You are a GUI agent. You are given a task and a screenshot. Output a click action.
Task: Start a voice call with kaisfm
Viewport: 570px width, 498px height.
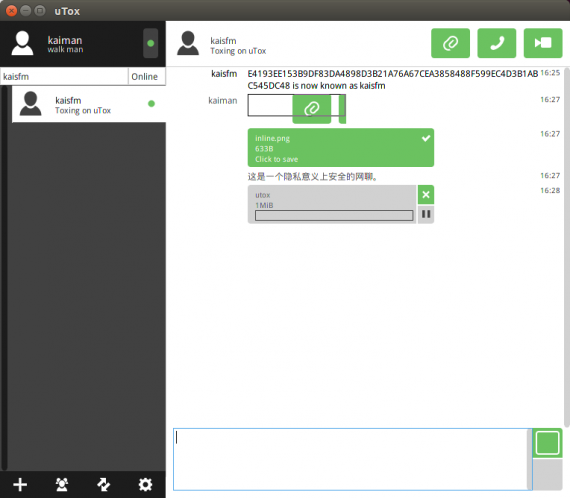pyautogui.click(x=497, y=43)
